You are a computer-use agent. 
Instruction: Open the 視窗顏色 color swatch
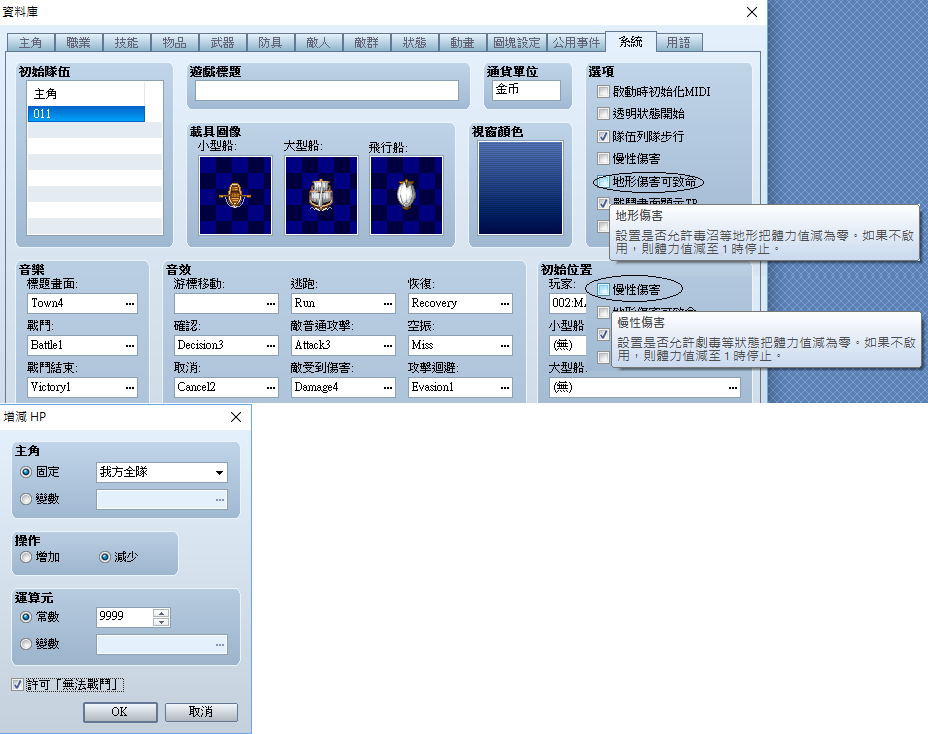pyautogui.click(x=521, y=188)
